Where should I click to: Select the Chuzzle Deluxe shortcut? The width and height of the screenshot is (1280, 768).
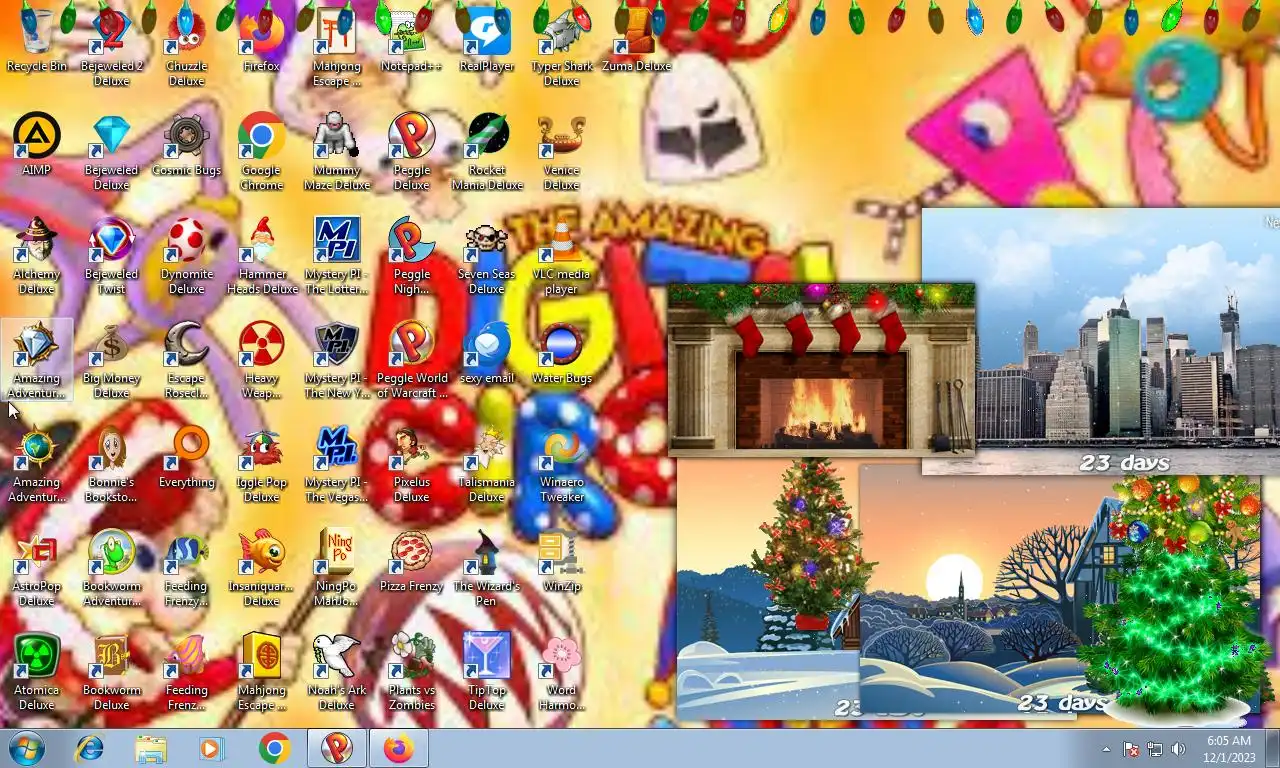(x=186, y=48)
